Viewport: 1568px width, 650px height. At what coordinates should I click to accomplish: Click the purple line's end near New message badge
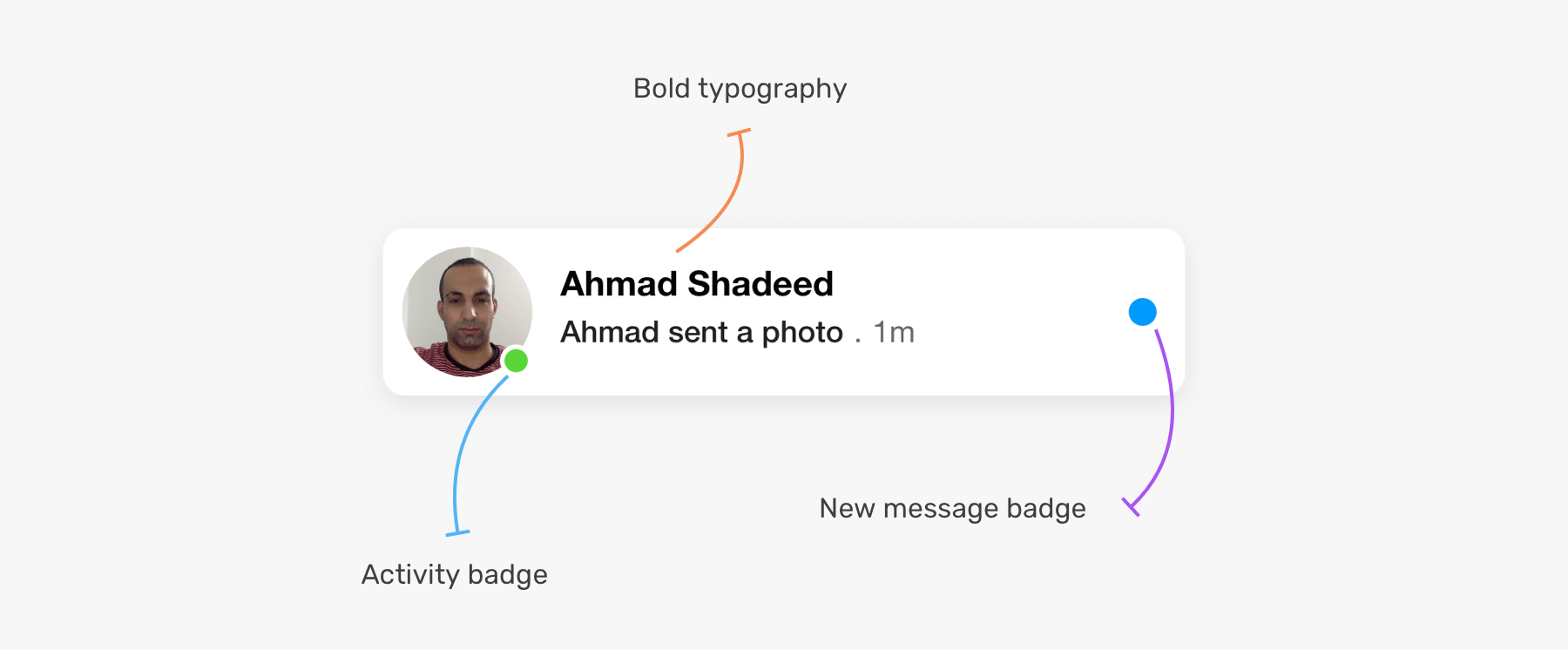coord(1131,506)
